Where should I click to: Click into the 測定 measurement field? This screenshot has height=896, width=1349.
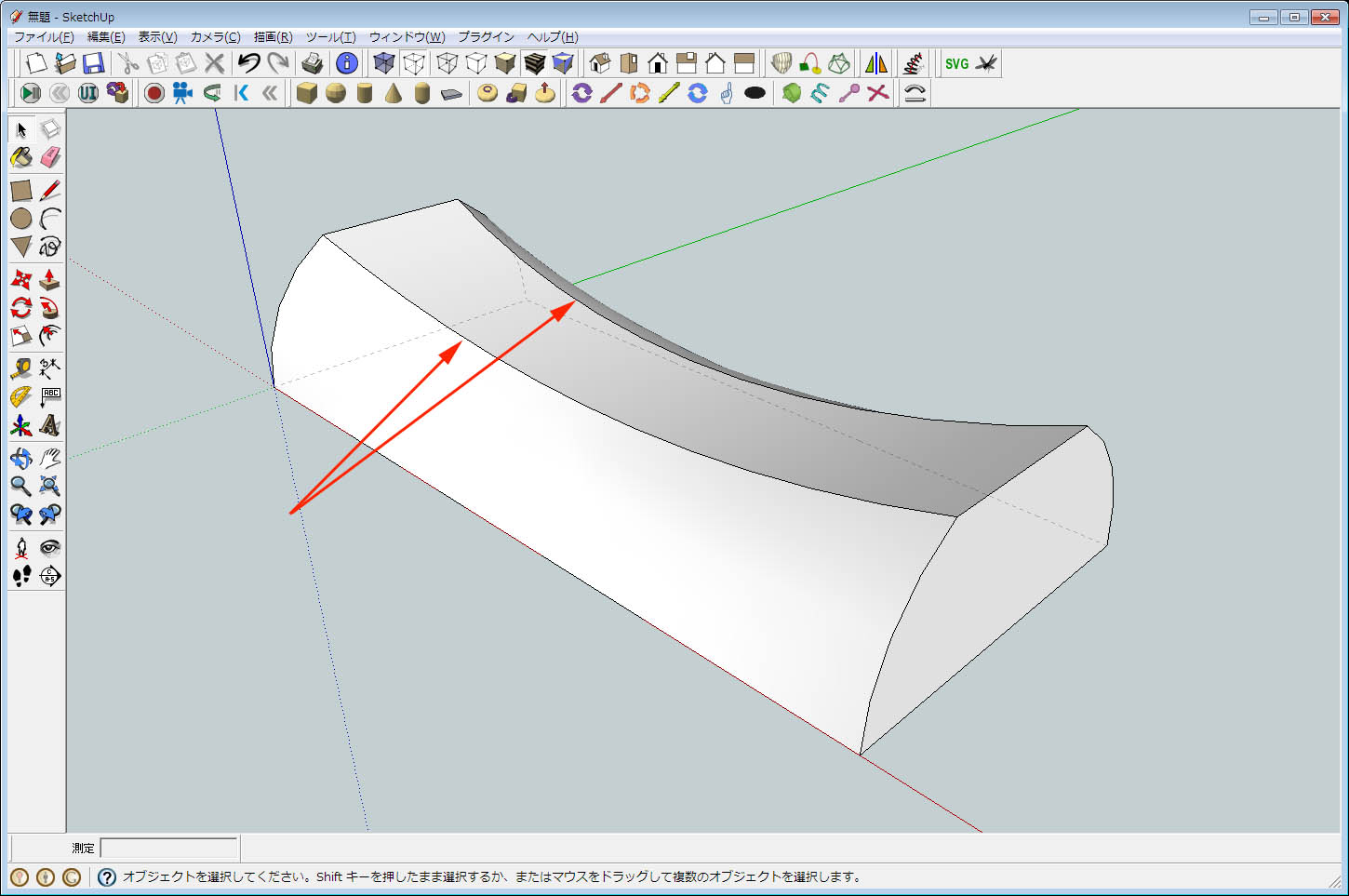pos(168,848)
